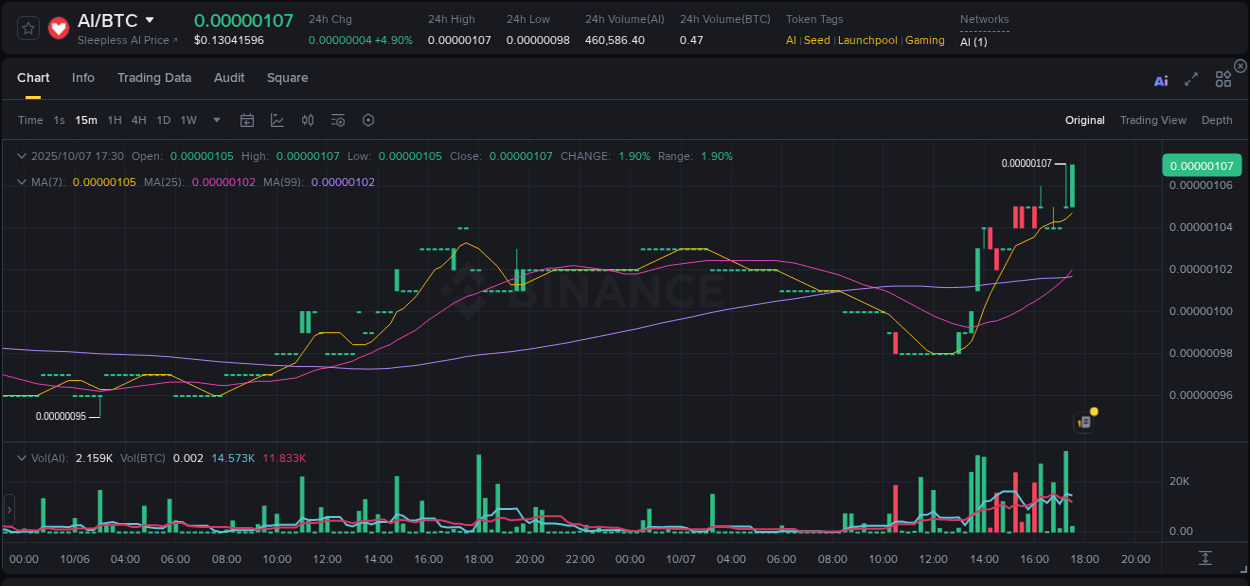
Task: Select the 1D timeframe option
Action: 163,120
